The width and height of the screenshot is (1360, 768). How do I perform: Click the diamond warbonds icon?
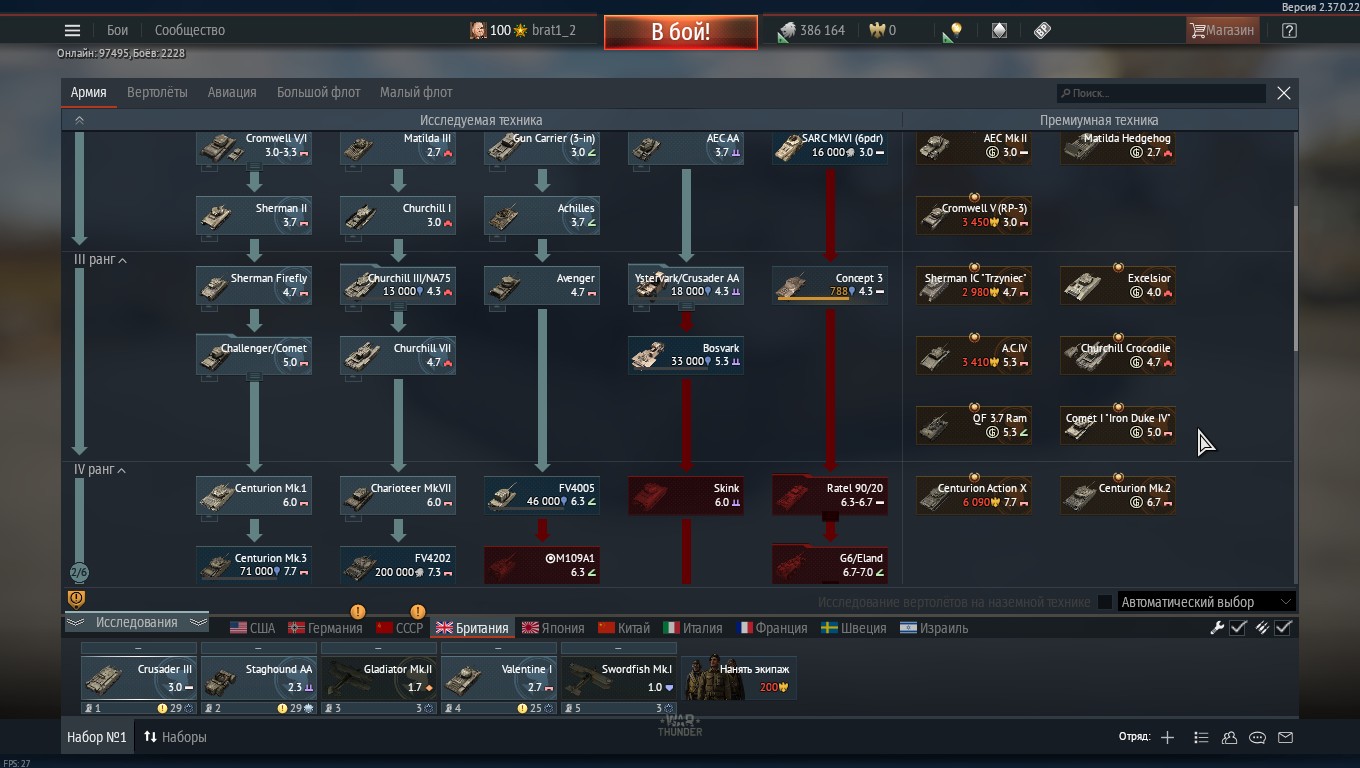[x=999, y=30]
